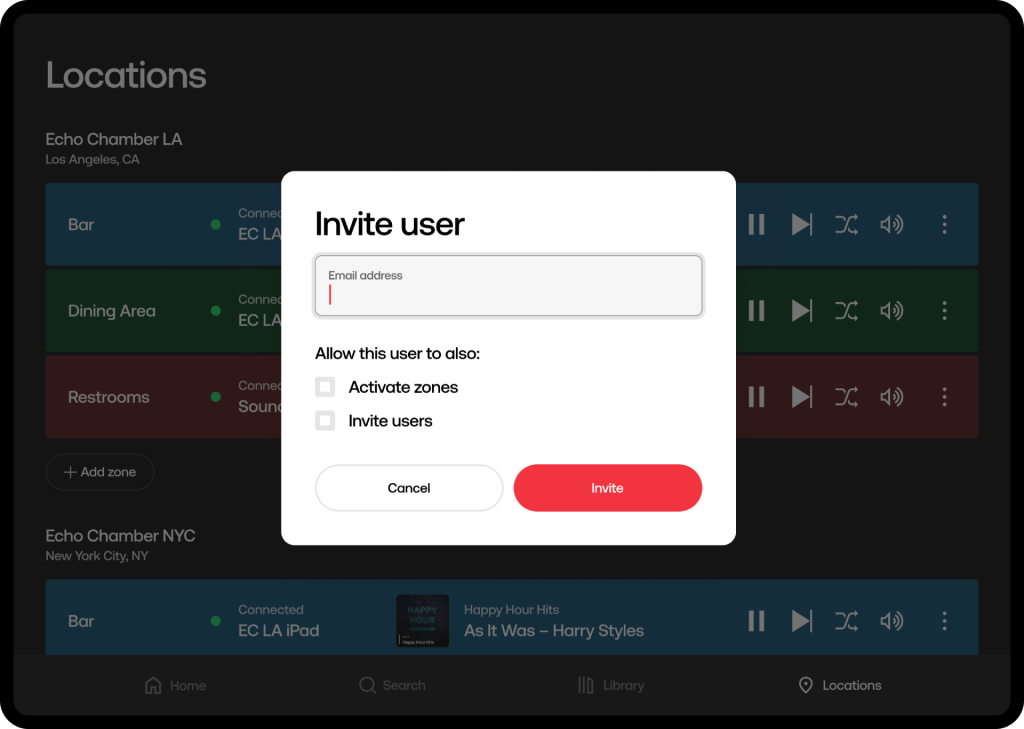This screenshot has width=1024, height=729.
Task: Skip to next track in Dining Area
Action: pyautogui.click(x=801, y=310)
